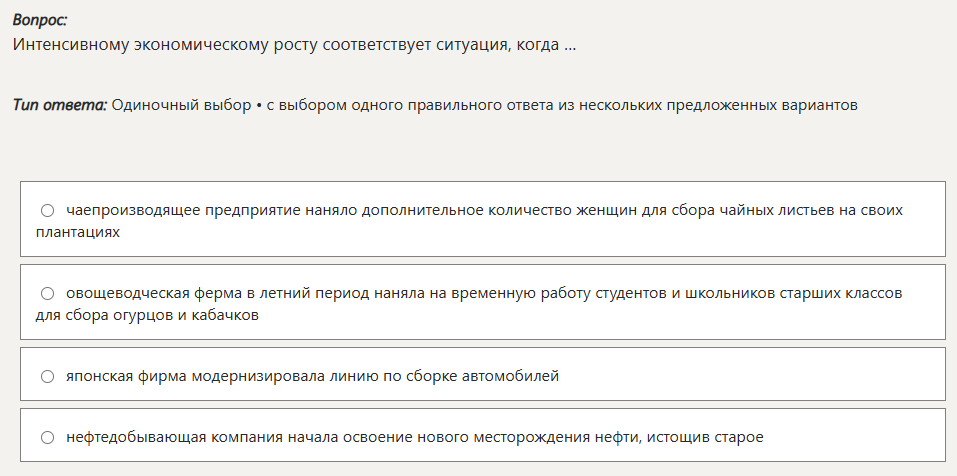The height and width of the screenshot is (476, 957).
Task: Select the radio button for the tea plantation answer
Action: tap(47, 211)
